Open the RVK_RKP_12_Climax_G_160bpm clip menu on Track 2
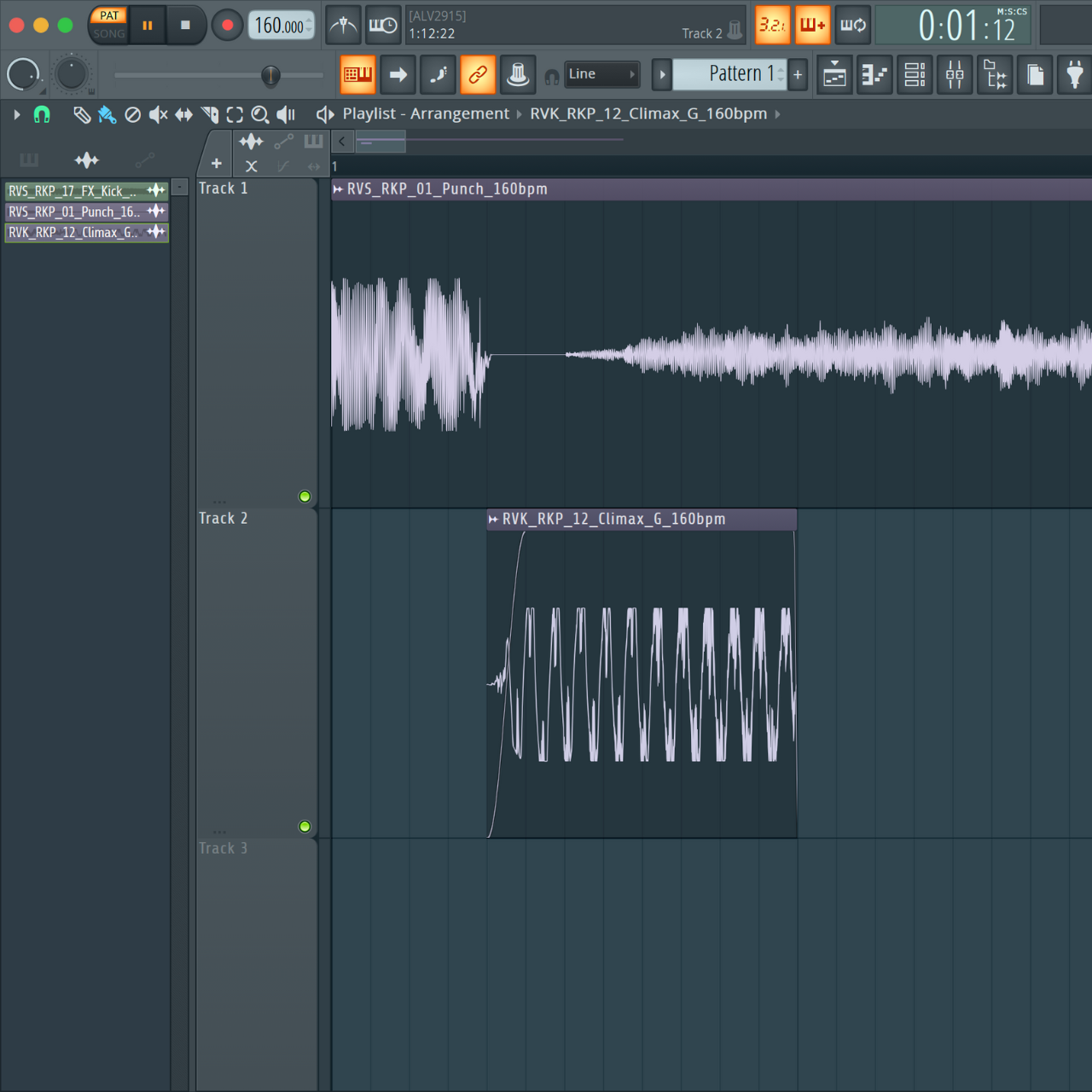 [x=493, y=519]
